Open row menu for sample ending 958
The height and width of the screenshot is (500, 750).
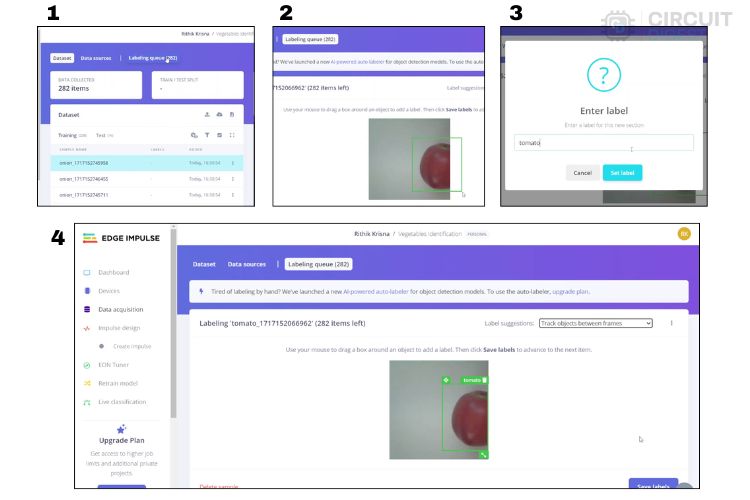pyautogui.click(x=233, y=163)
